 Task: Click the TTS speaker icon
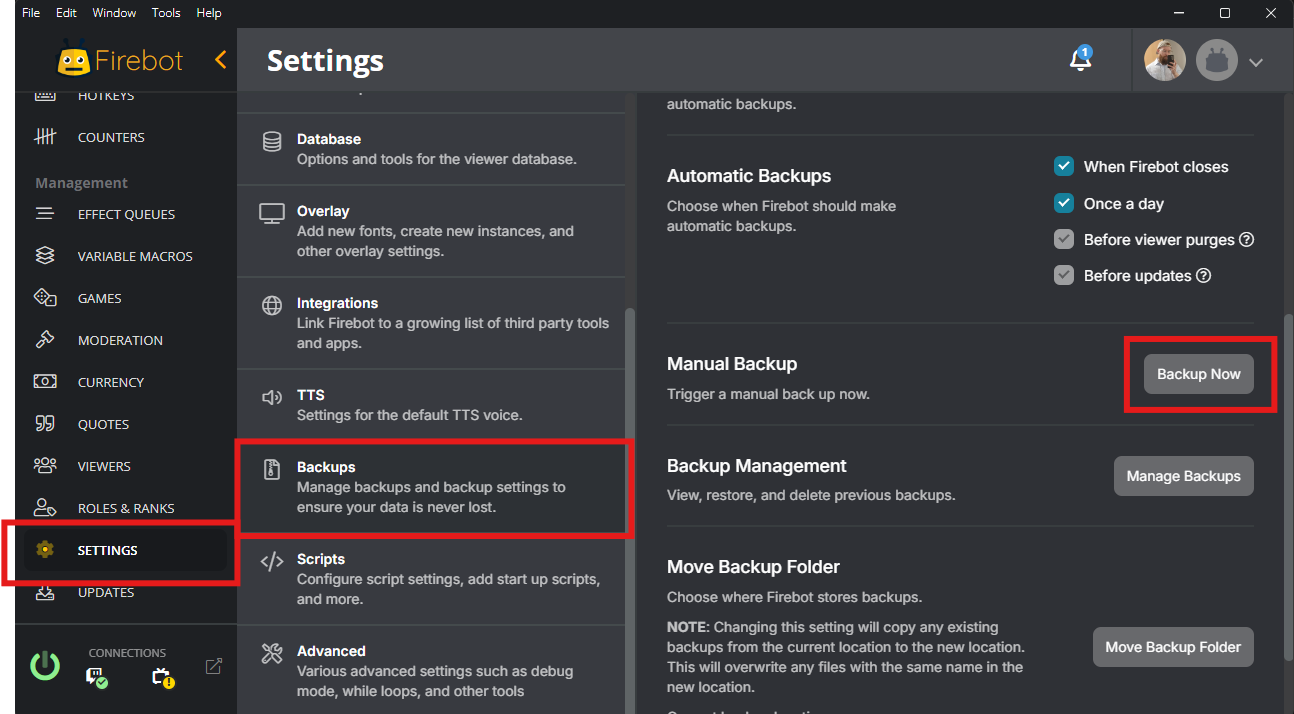pyautogui.click(x=272, y=397)
